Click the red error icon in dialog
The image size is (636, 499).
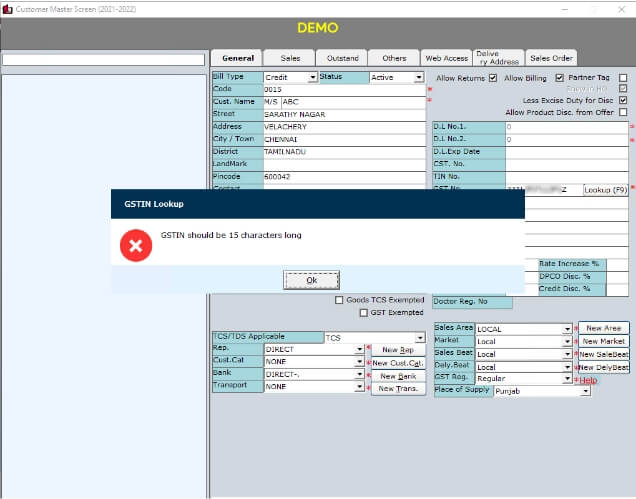136,245
